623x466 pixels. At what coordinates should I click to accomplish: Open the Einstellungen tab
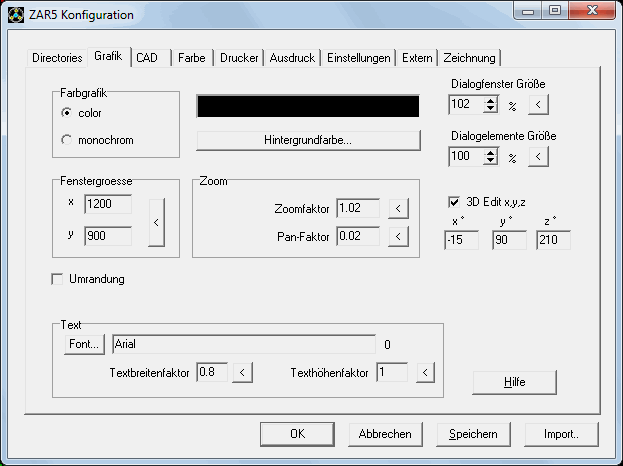click(359, 58)
